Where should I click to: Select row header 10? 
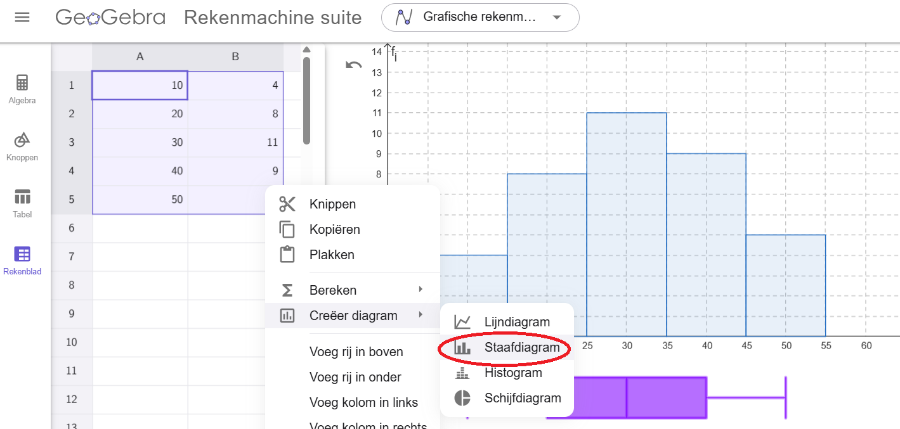click(72, 342)
